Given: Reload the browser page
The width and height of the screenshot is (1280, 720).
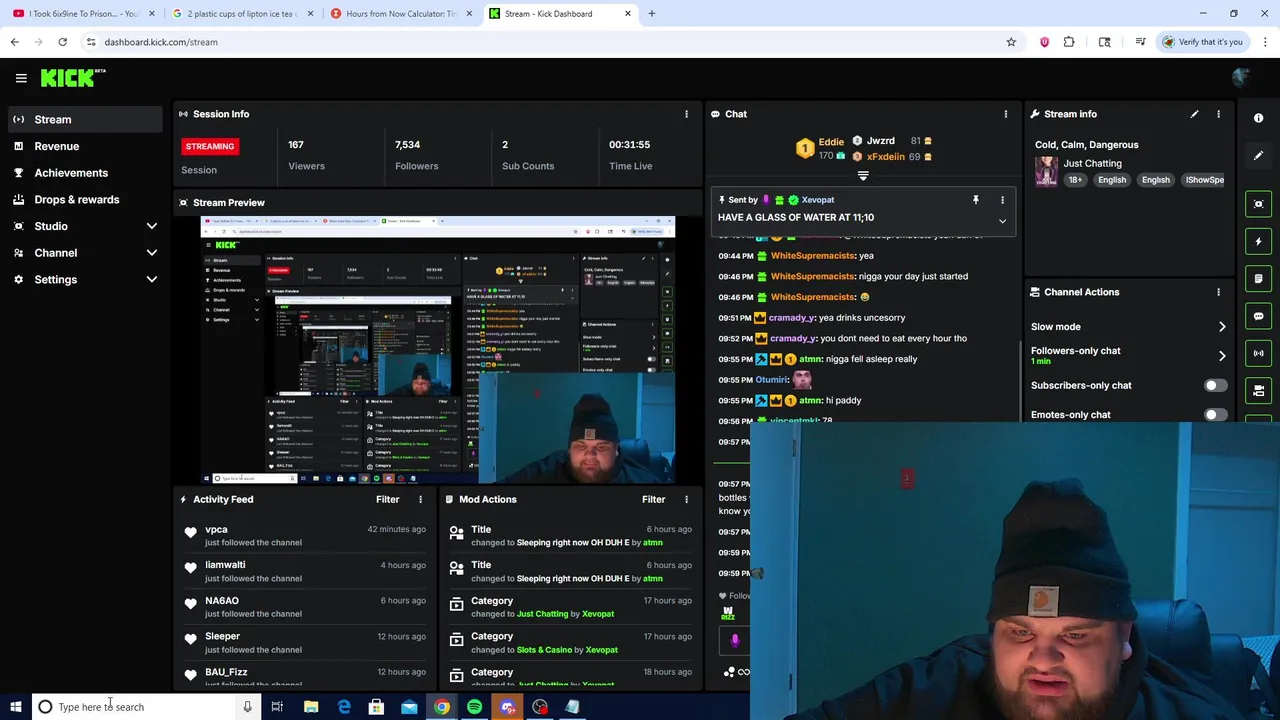Looking at the screenshot, I should pyautogui.click(x=62, y=42).
